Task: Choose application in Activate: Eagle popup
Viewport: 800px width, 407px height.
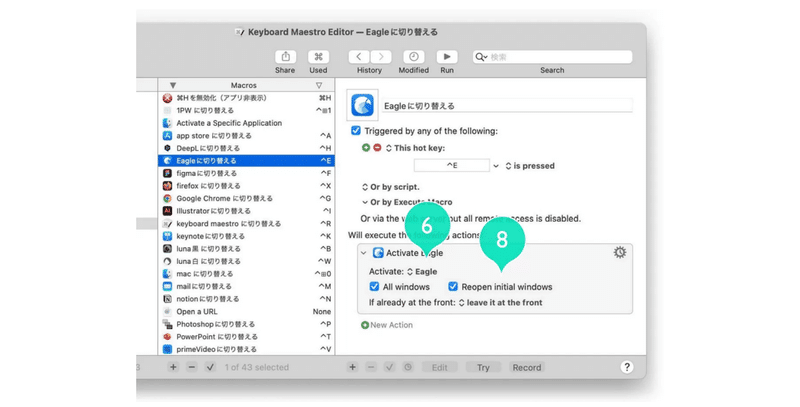Action: 422,271
